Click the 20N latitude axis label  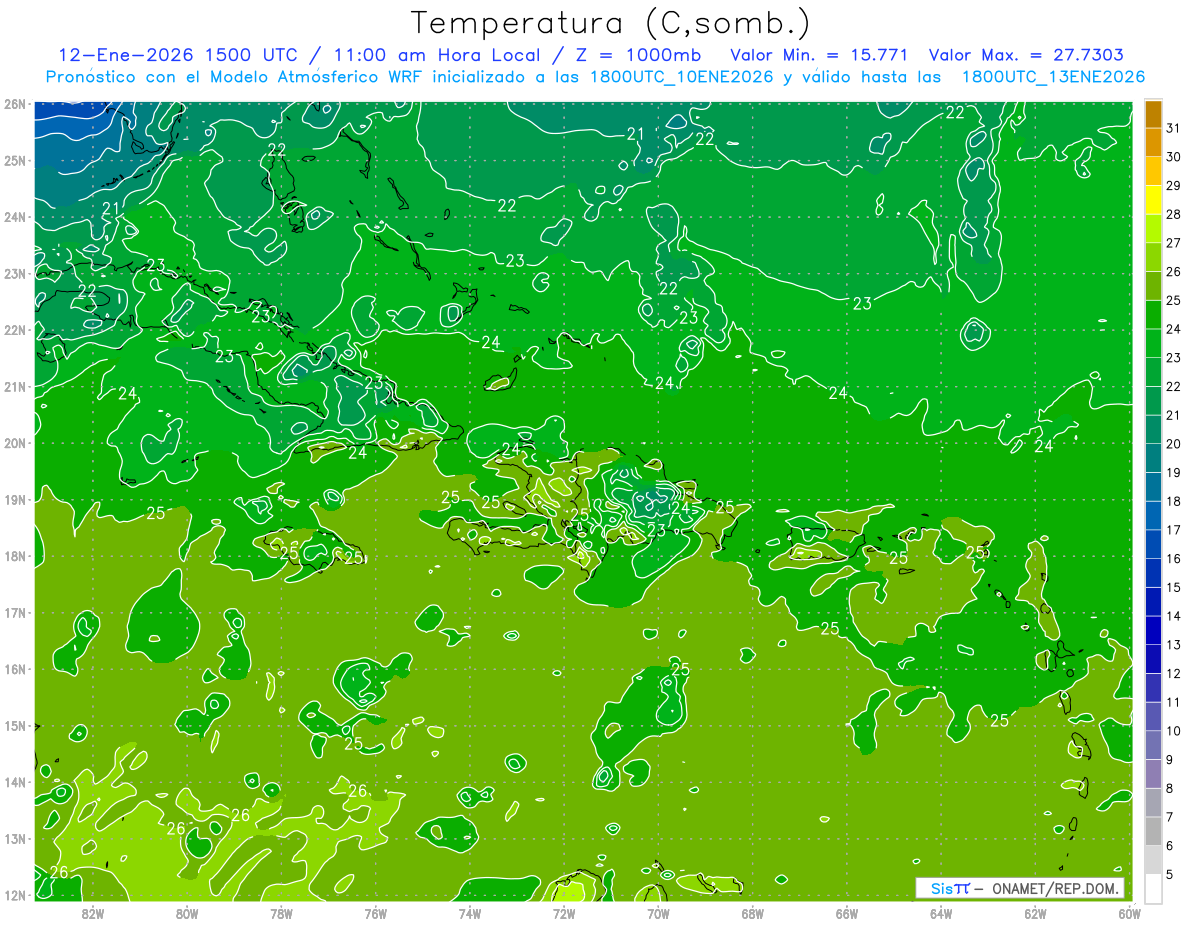(x=15, y=443)
